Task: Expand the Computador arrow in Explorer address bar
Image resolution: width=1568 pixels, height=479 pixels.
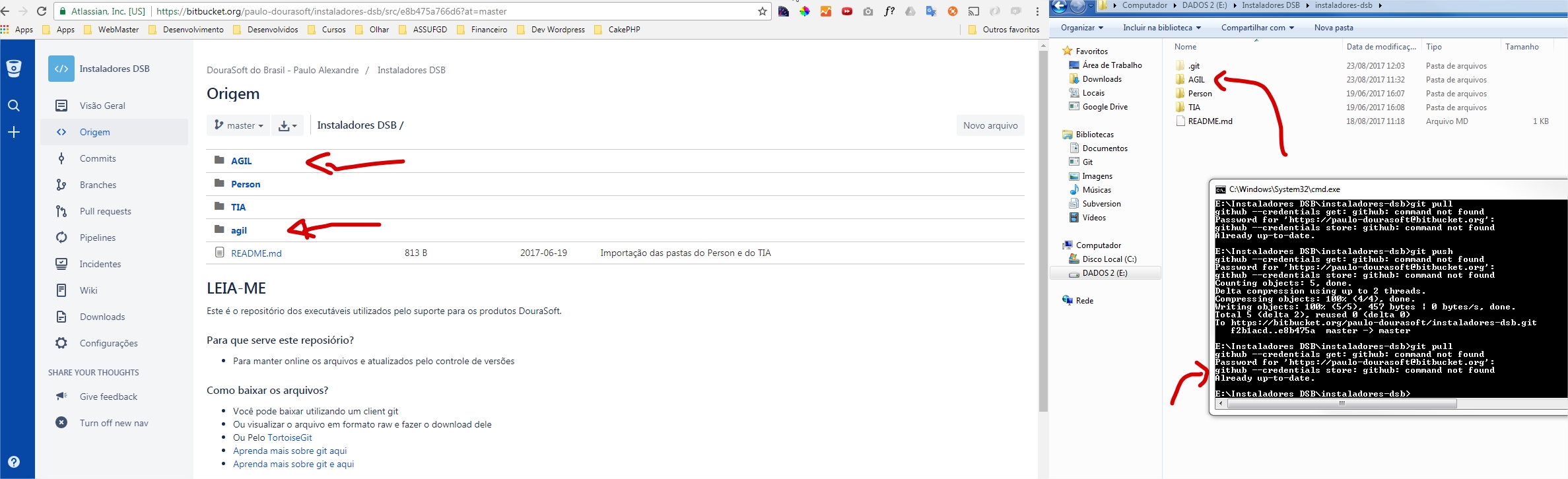Action: point(1174,5)
